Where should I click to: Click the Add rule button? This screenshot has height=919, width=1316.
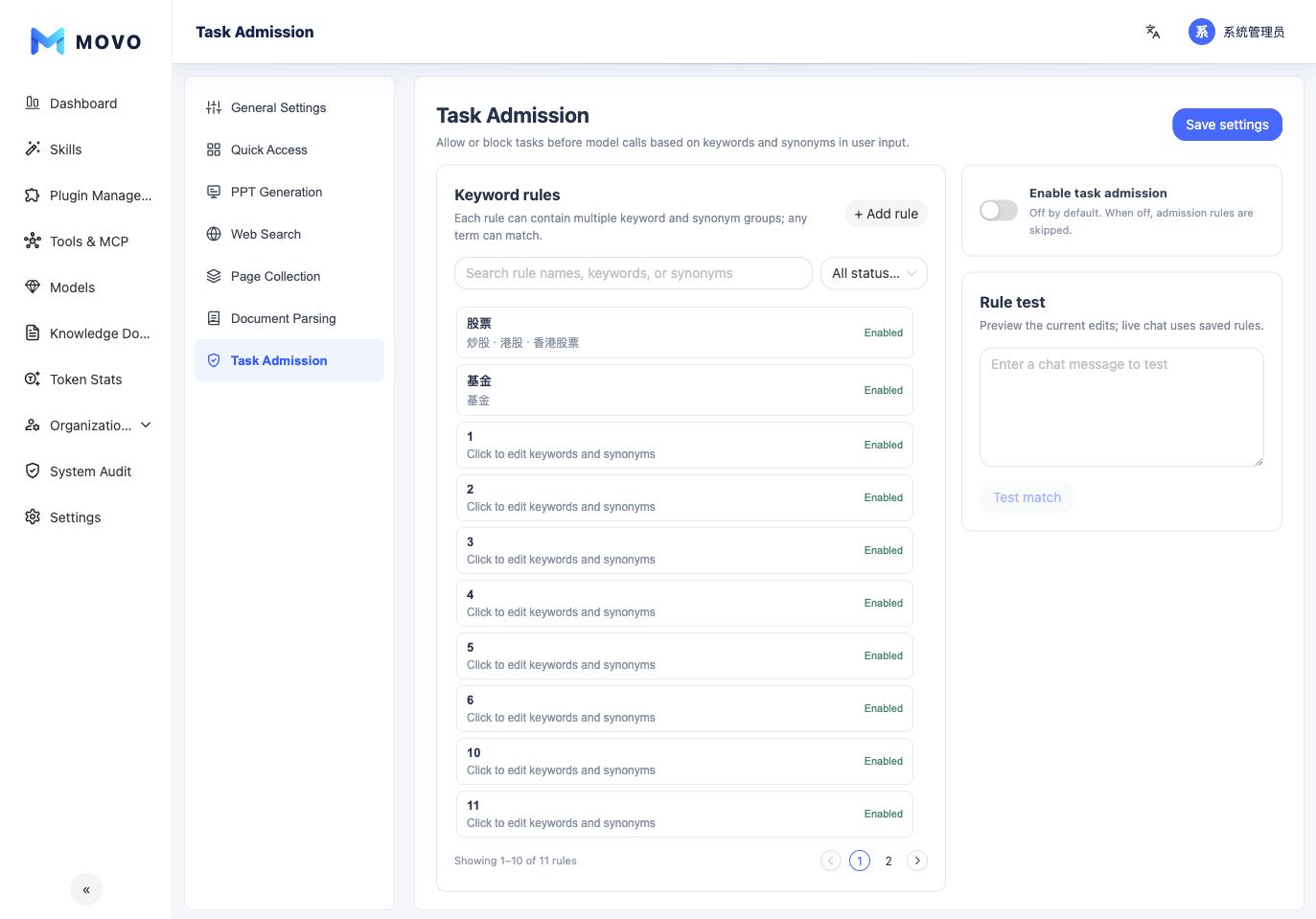pyautogui.click(x=887, y=214)
